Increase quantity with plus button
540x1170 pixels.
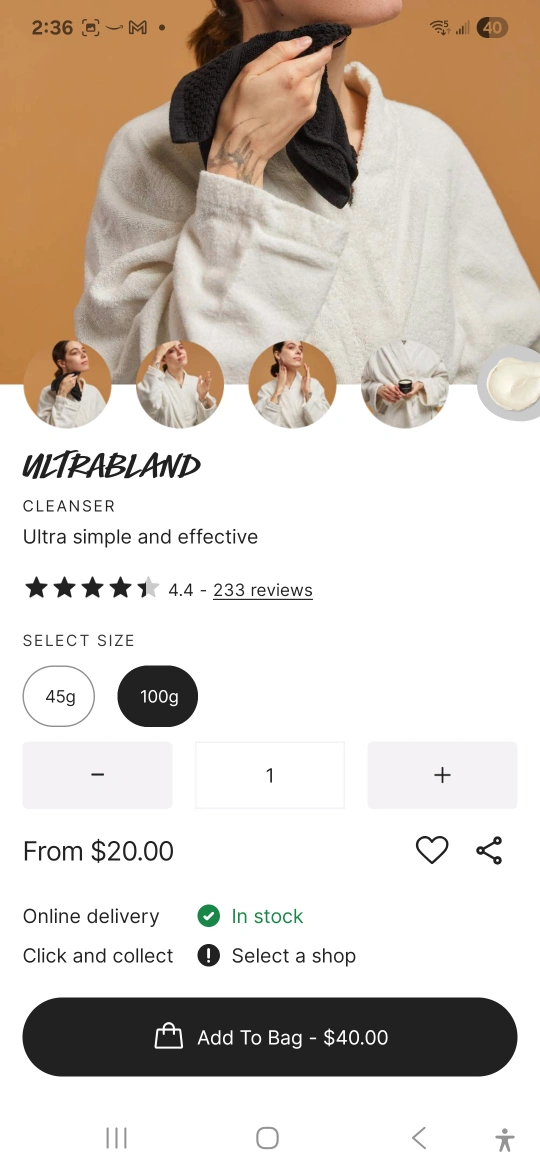coord(442,775)
